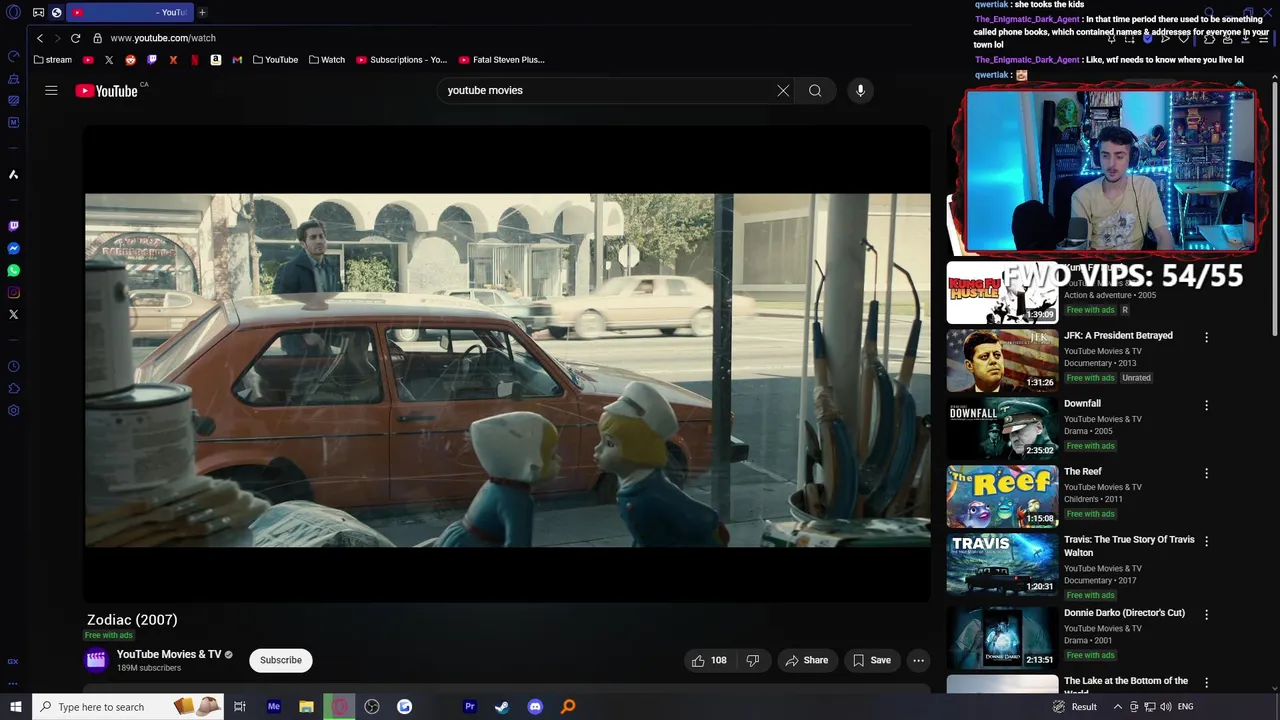Open File Explorer from the taskbar
This screenshot has width=1280, height=720.
click(306, 707)
